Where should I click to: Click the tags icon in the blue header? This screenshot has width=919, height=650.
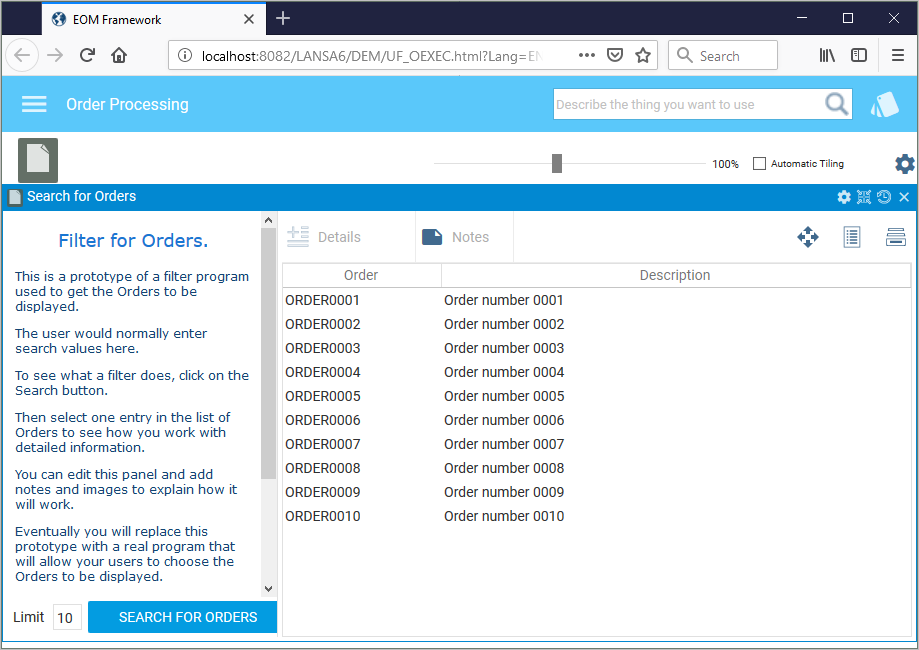884,104
